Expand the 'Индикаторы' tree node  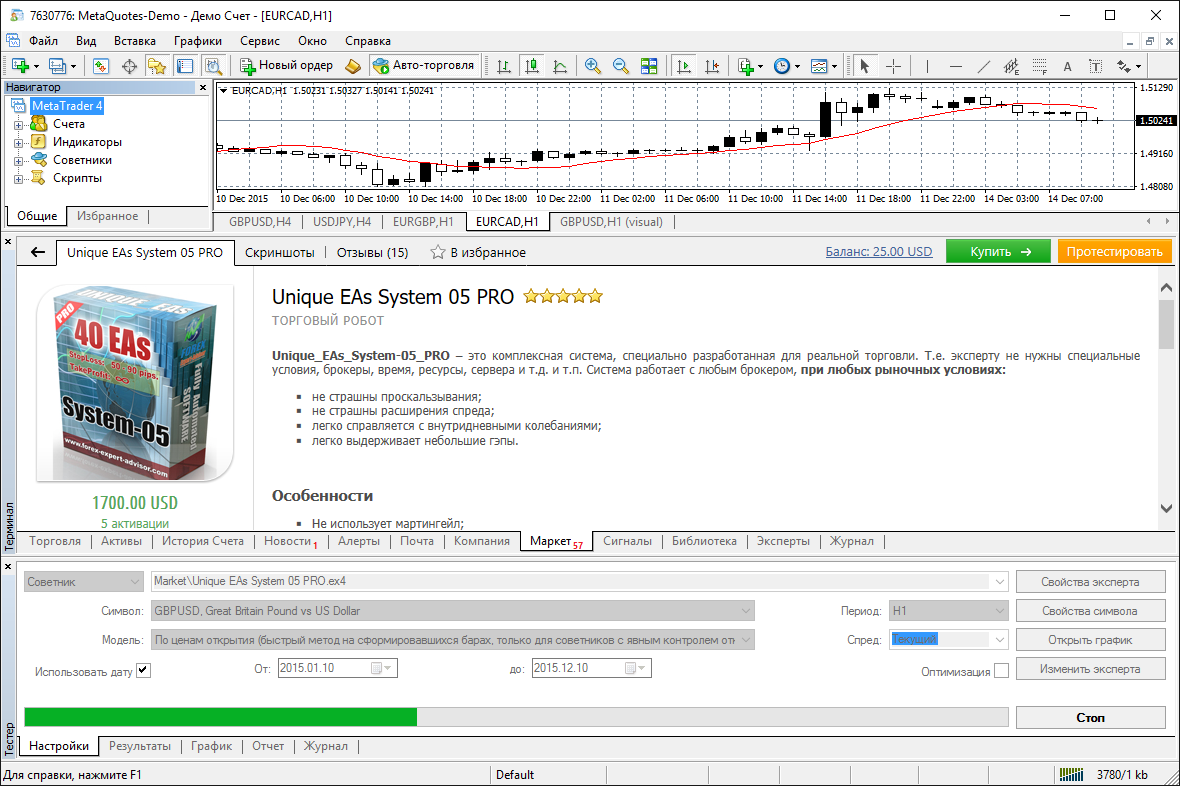coord(19,142)
